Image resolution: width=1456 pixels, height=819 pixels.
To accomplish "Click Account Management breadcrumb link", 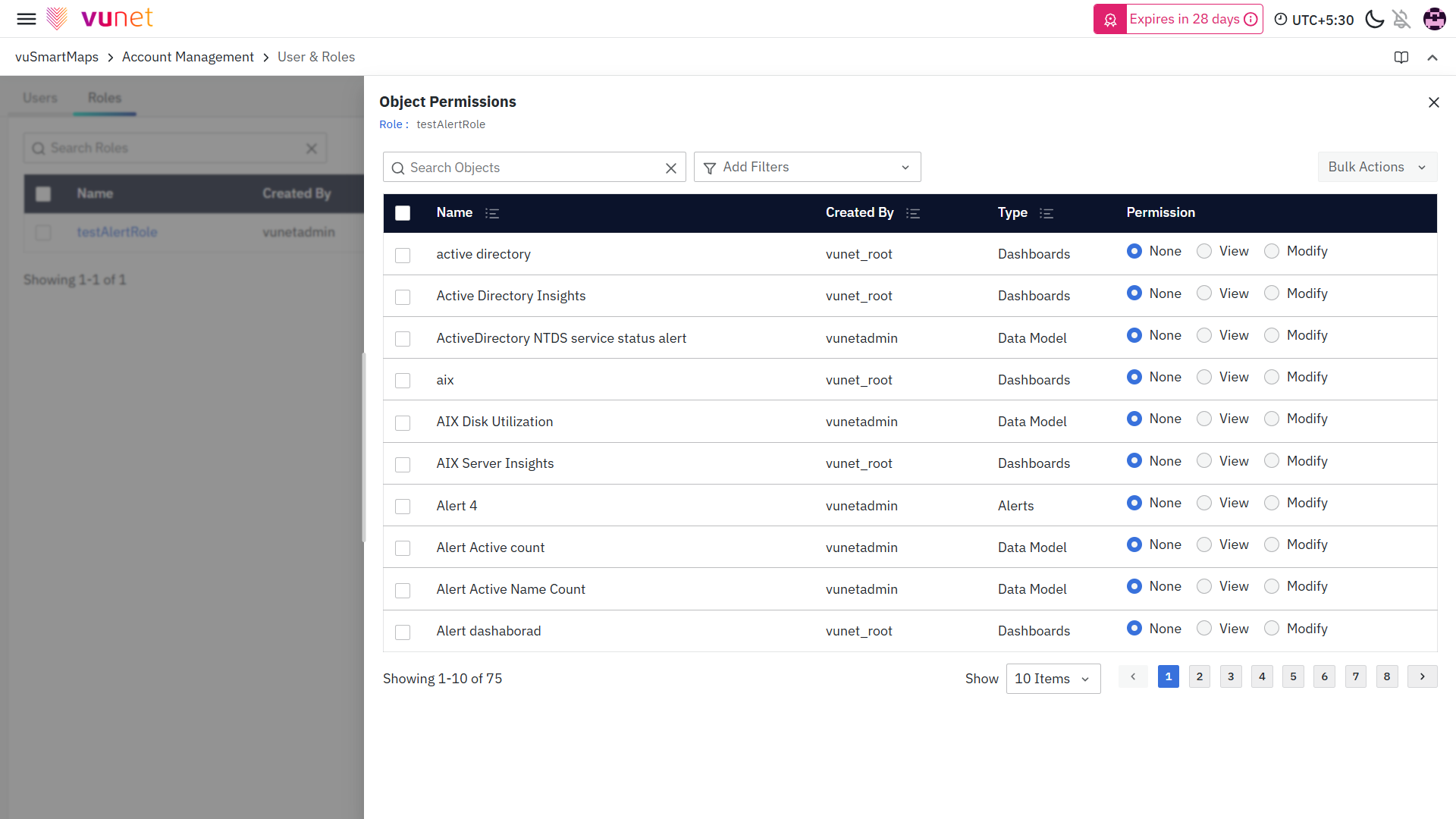I will point(187,57).
